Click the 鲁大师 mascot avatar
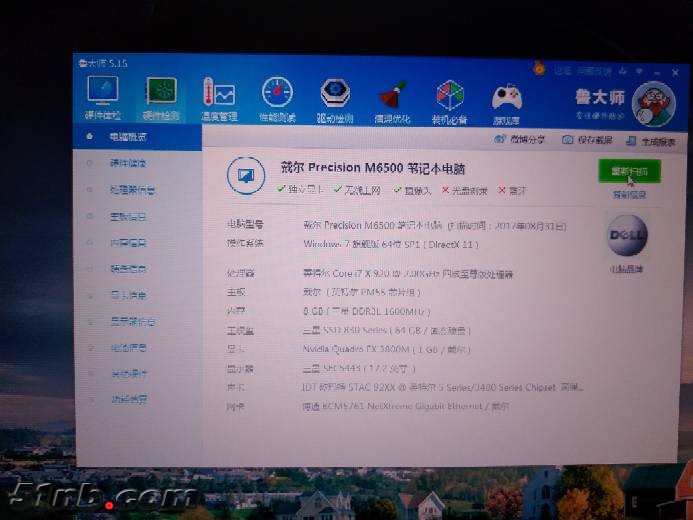This screenshot has height=520, width=693. [x=655, y=104]
